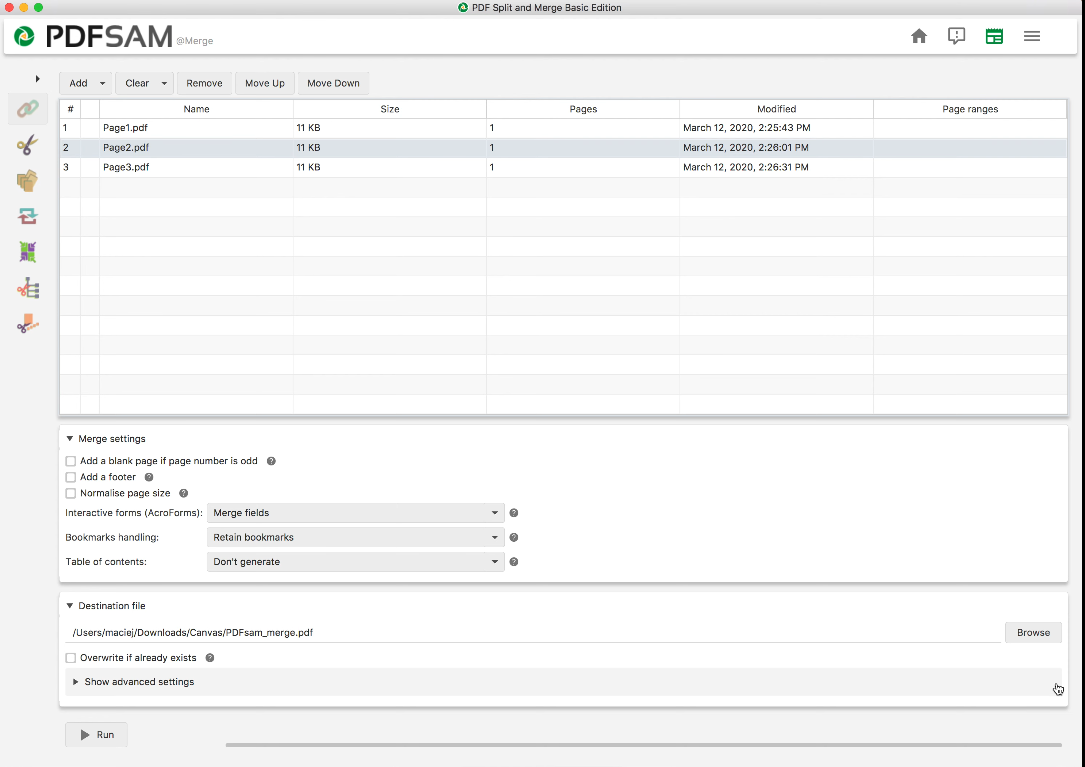The image size is (1085, 767).
Task: Browse for destination file
Action: click(1033, 633)
